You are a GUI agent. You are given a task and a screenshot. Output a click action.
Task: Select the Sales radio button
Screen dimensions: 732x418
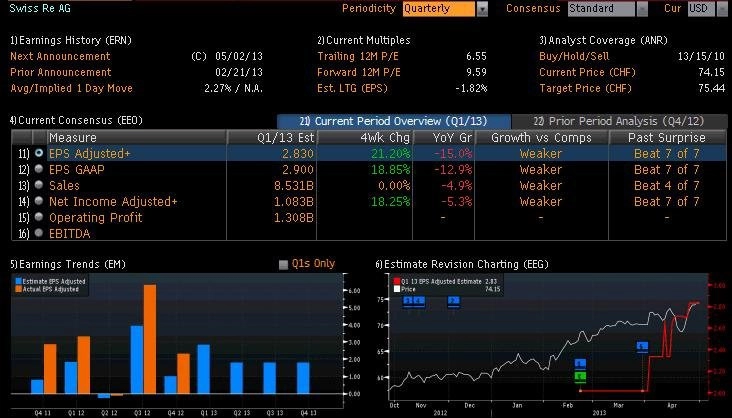pyautogui.click(x=39, y=185)
